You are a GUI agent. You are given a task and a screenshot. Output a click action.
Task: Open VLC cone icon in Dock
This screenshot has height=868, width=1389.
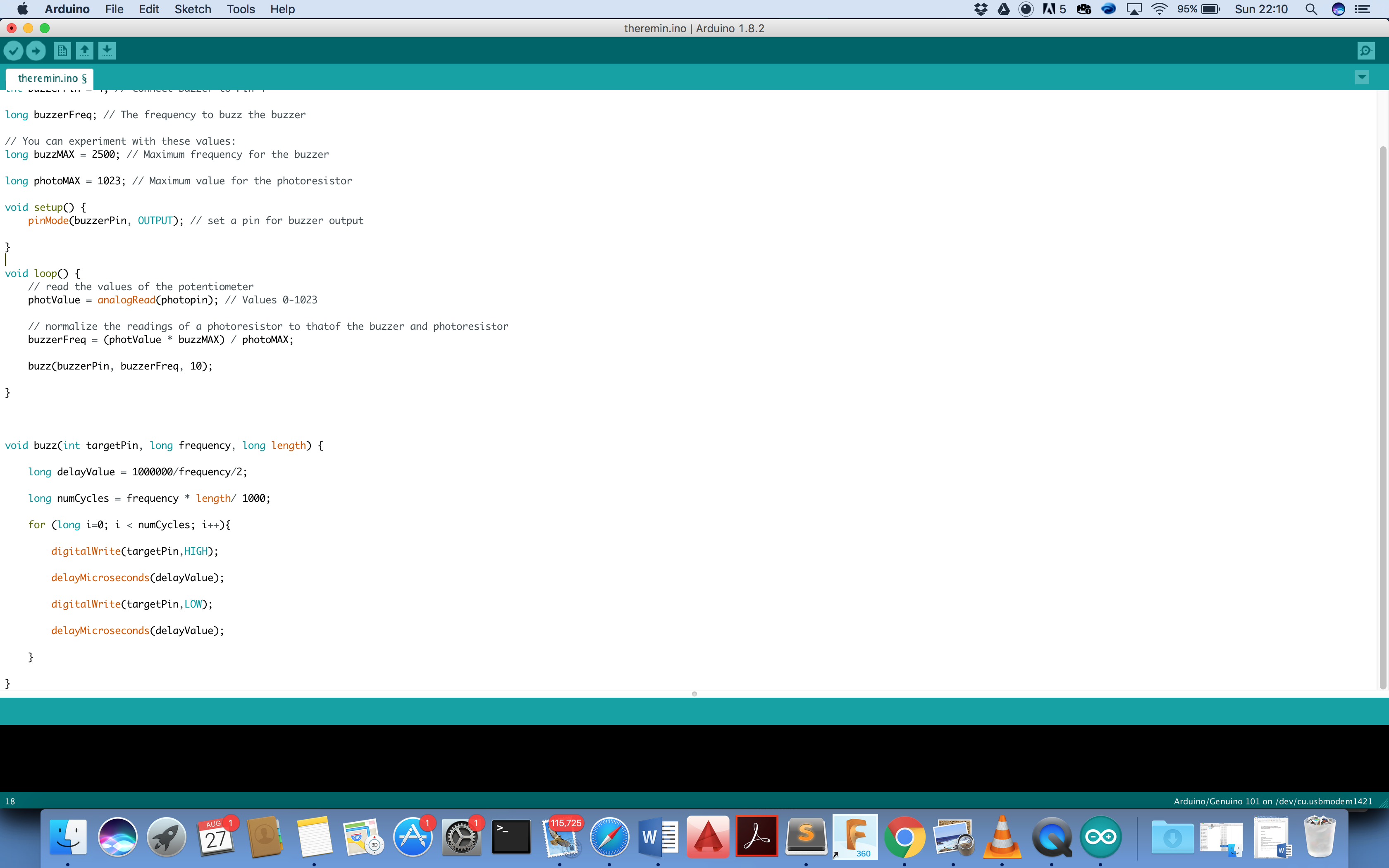[1002, 837]
